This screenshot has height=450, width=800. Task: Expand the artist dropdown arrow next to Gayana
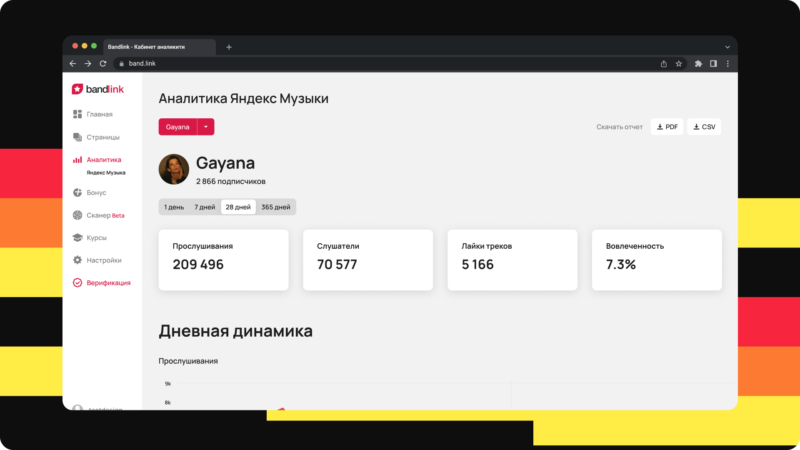(x=205, y=127)
